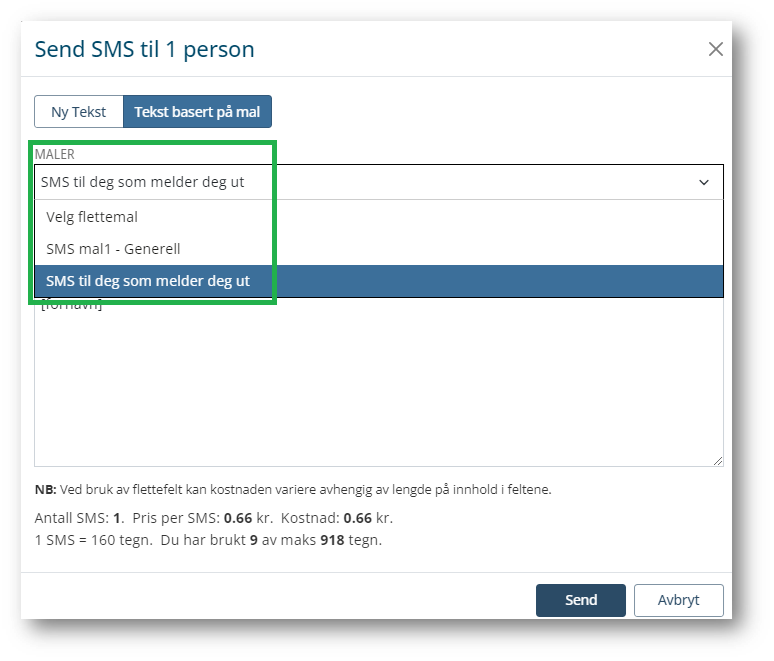Close the Send SMS dialog with X
The height and width of the screenshot is (661, 774).
pos(715,49)
